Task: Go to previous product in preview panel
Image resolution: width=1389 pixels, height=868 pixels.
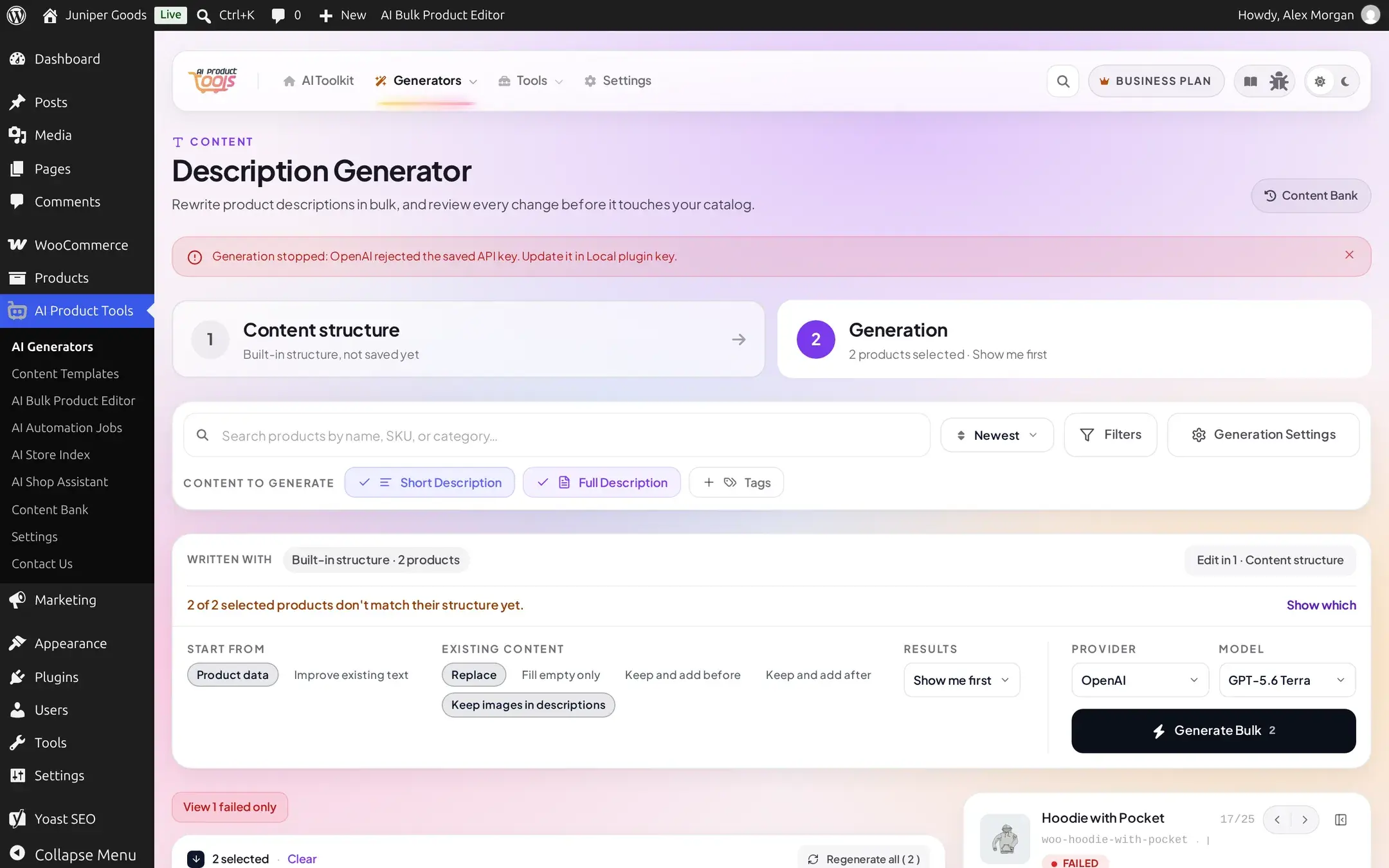Action: [1277, 819]
